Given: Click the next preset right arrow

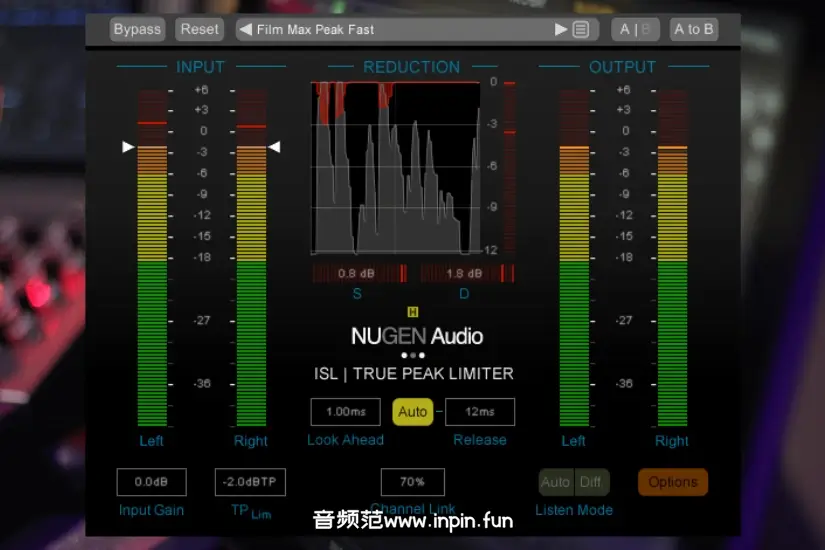Looking at the screenshot, I should [561, 29].
